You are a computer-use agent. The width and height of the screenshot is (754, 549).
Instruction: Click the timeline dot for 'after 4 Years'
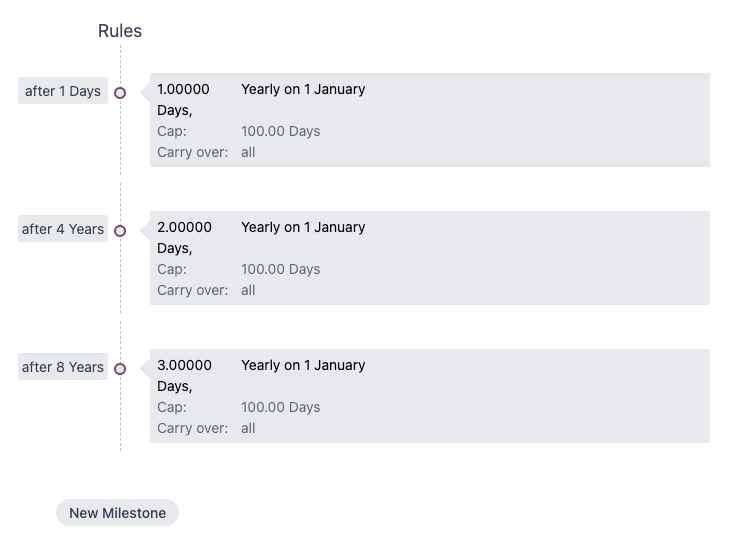click(120, 231)
